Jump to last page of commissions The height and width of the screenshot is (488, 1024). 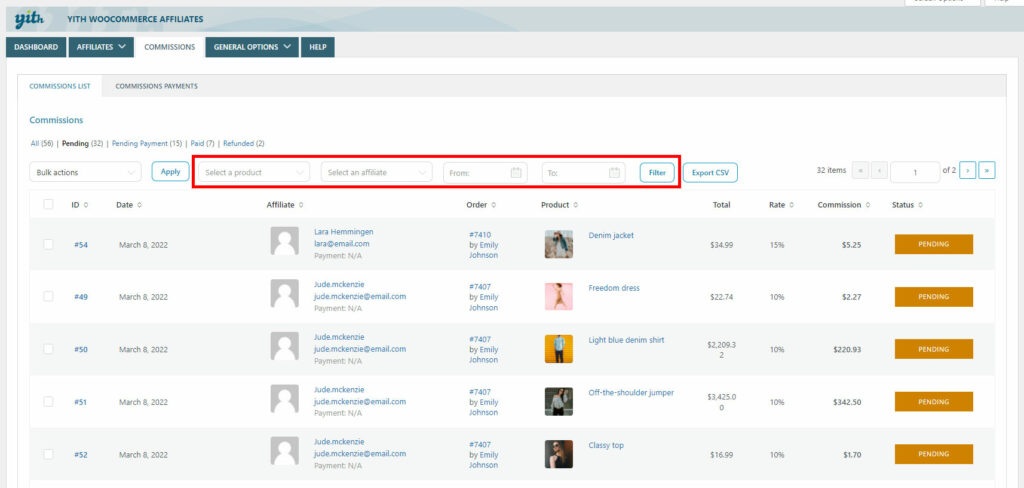click(986, 171)
